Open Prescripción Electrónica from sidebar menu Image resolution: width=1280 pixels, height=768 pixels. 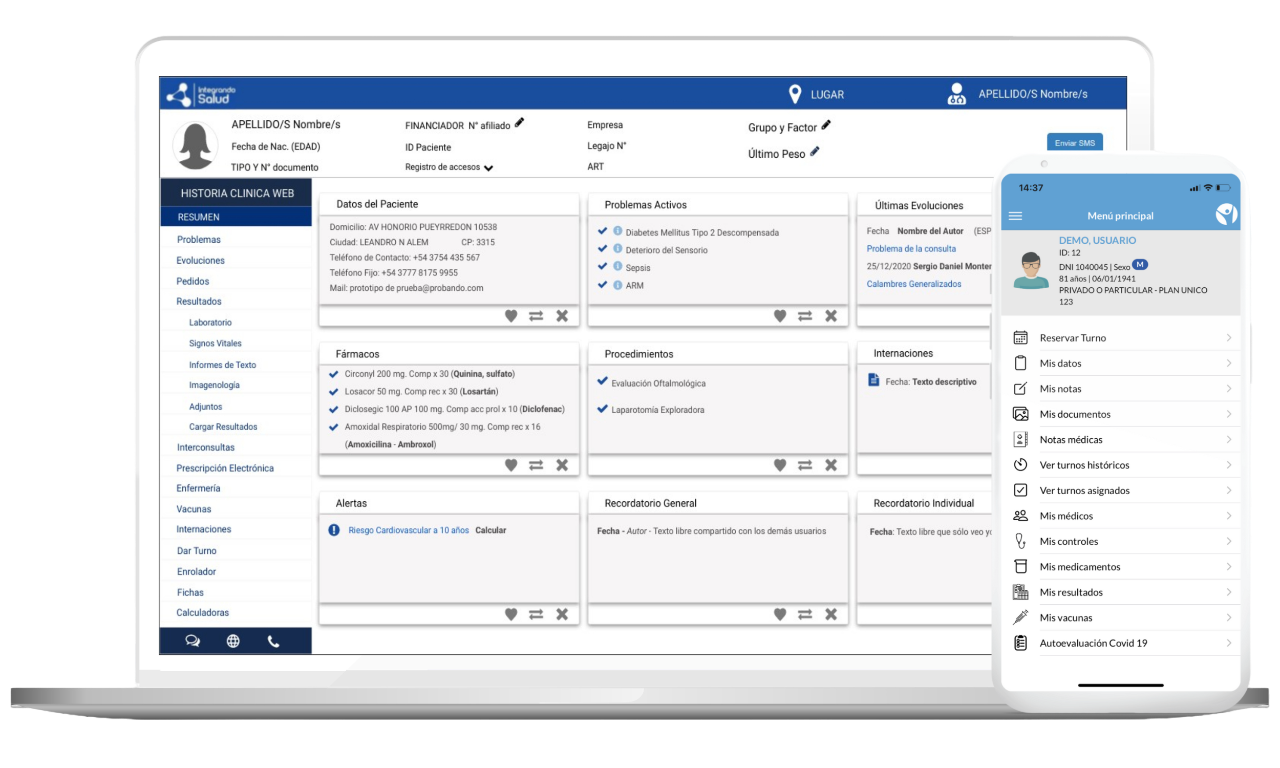[x=225, y=468]
